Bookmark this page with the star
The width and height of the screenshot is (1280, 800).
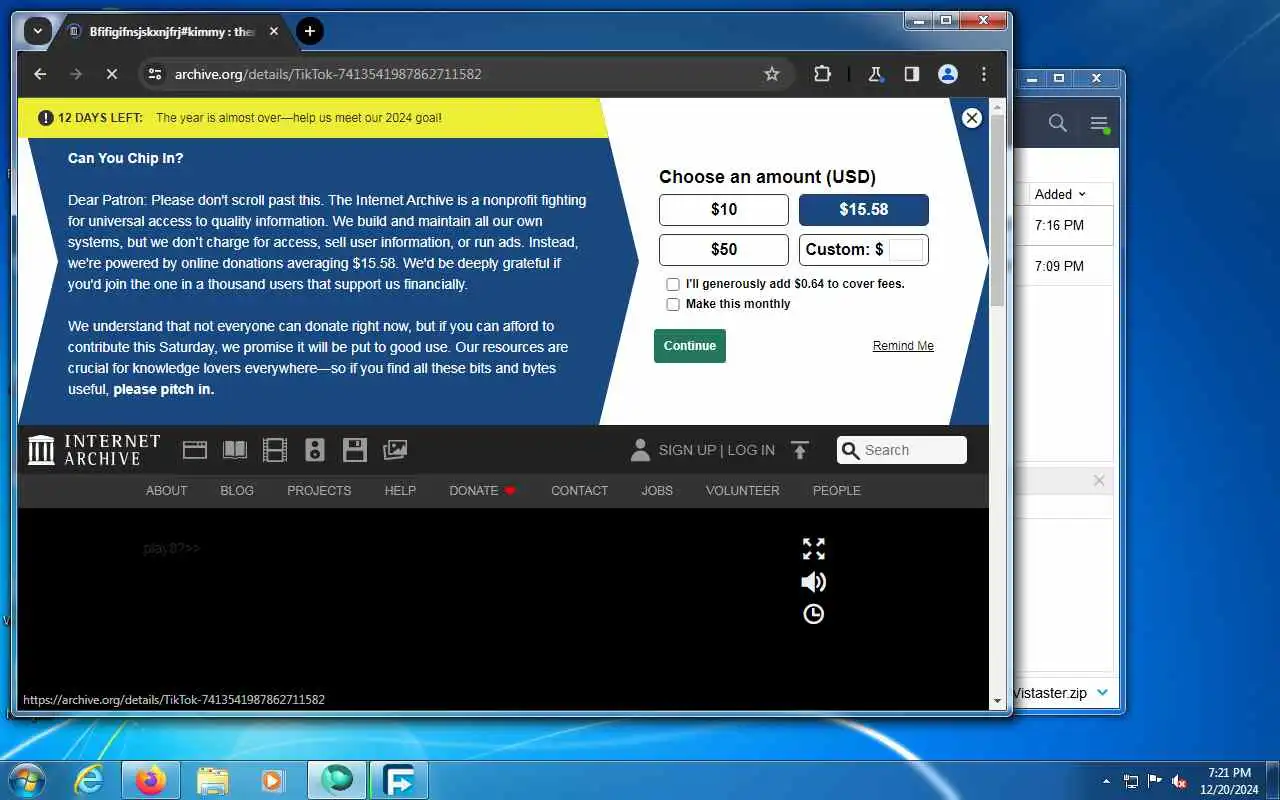click(x=772, y=74)
